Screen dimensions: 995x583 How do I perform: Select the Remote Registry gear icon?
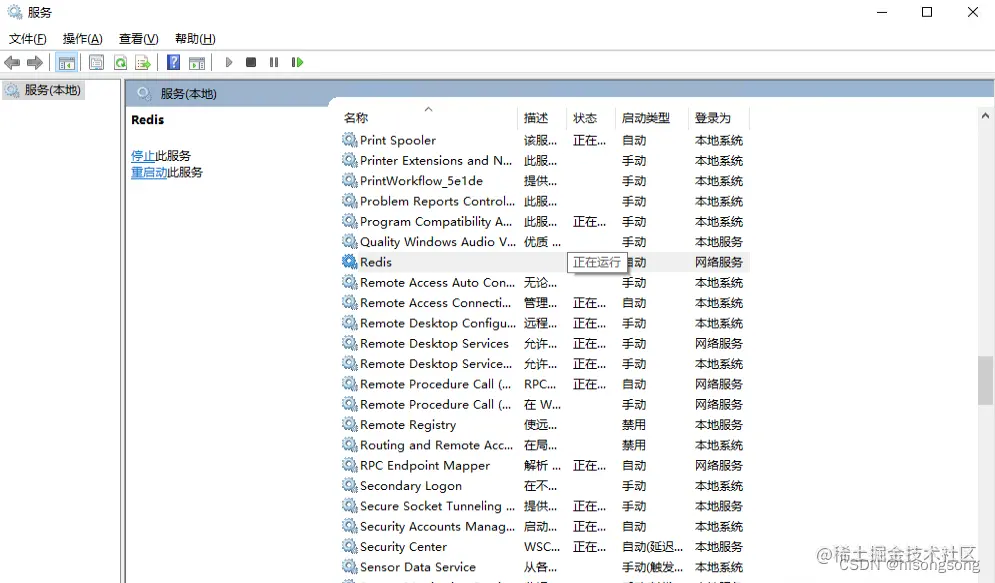[x=350, y=424]
